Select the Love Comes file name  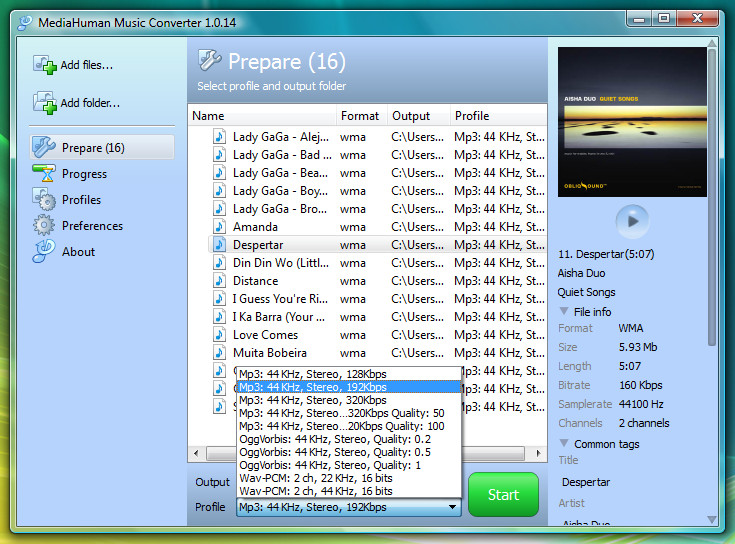265,335
